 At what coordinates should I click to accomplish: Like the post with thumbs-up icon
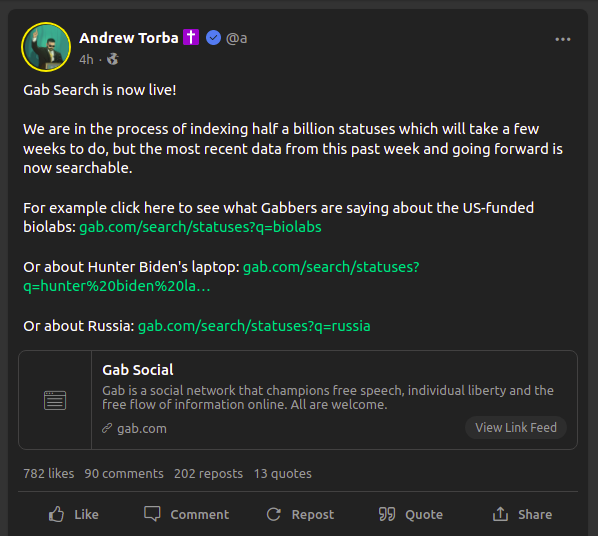pyautogui.click(x=56, y=514)
